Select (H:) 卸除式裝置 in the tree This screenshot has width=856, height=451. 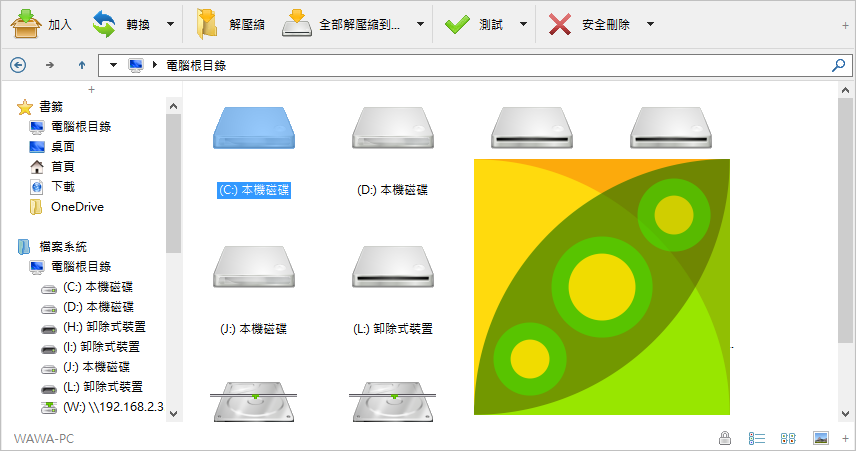point(104,327)
